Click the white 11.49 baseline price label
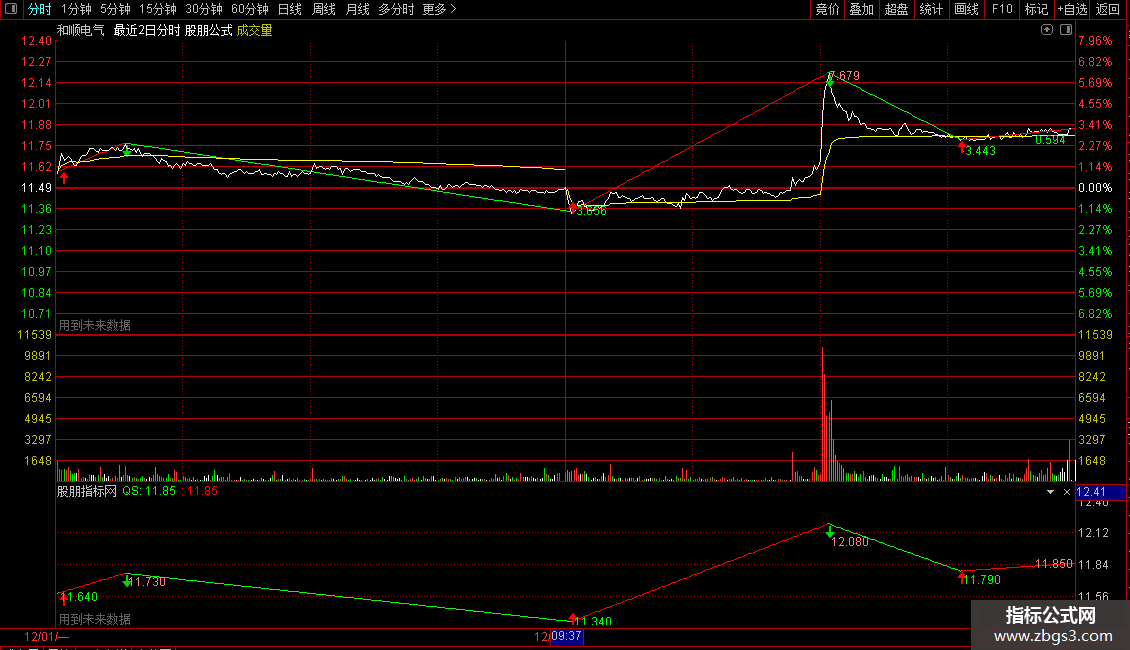1130x650 pixels. coord(36,187)
